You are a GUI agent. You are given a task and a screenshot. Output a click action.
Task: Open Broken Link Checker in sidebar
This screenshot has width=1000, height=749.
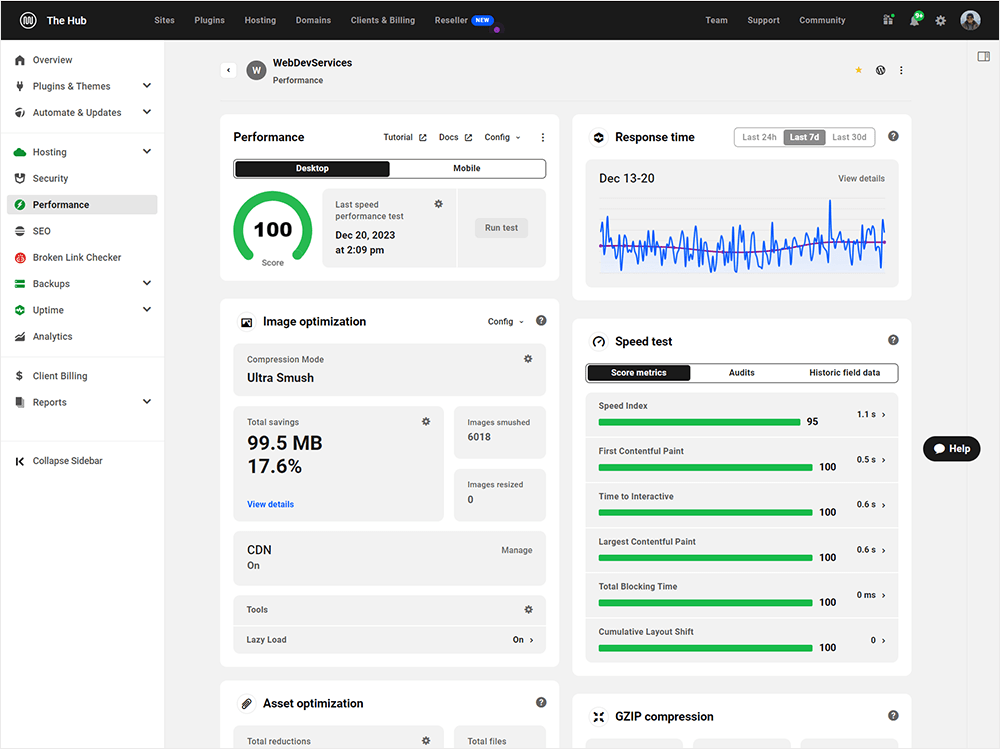pyautogui.click(x=82, y=258)
